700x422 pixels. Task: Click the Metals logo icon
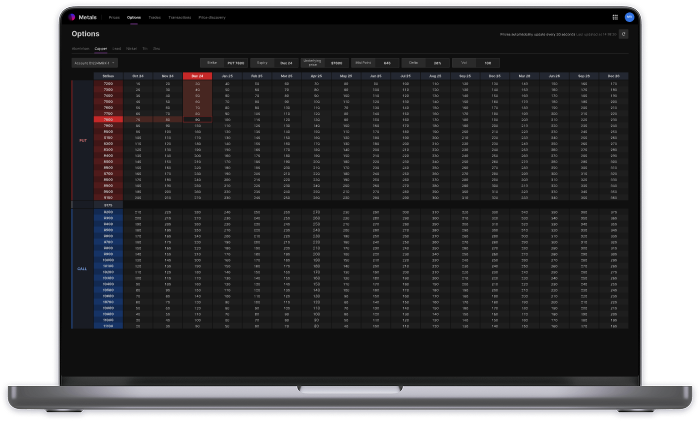[x=72, y=17]
